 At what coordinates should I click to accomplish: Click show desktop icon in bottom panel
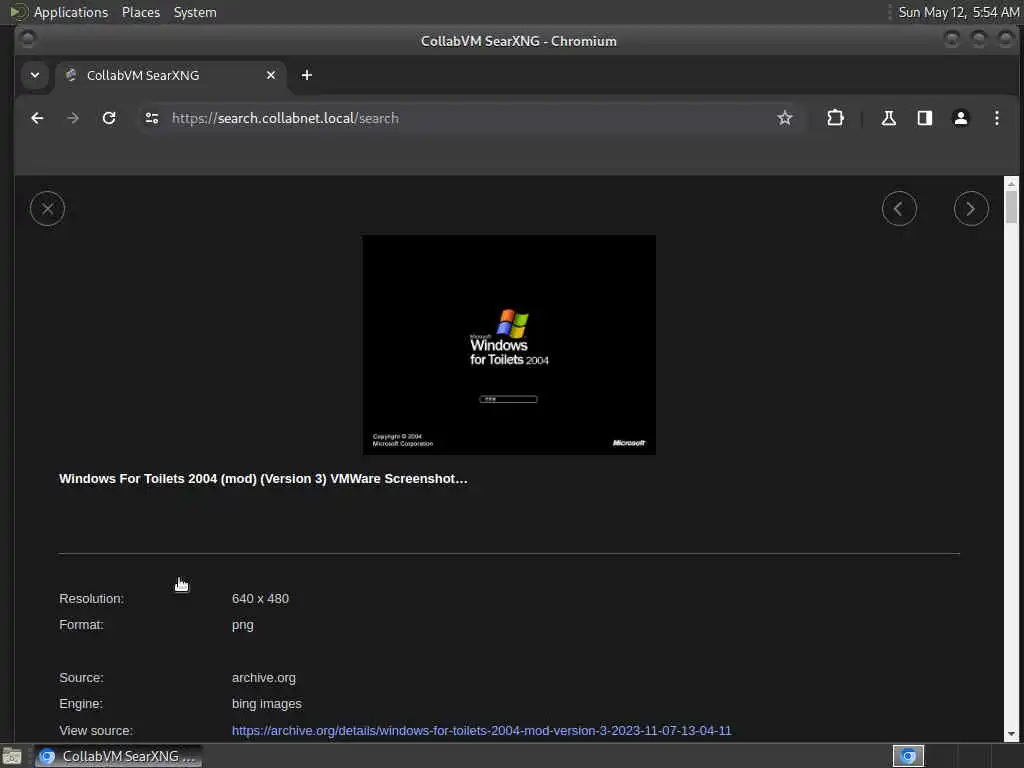(12, 756)
